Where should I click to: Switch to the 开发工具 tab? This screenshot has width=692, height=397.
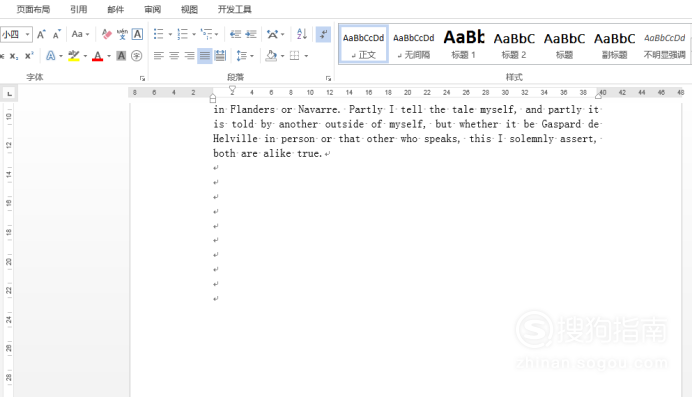click(234, 9)
